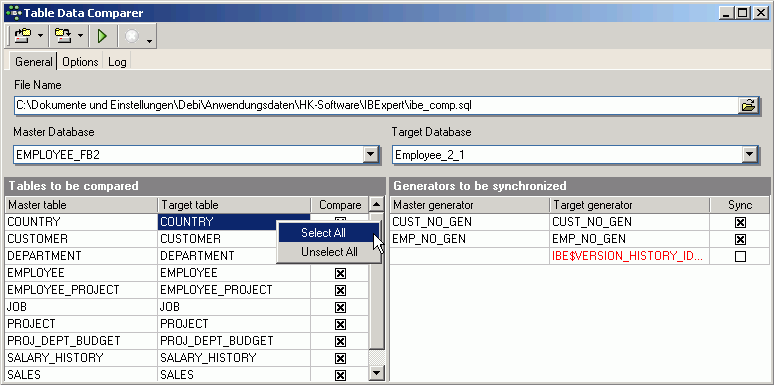Click the load configuration toolbar icon
Image resolution: width=774 pixels, height=385 pixels.
[x=23, y=36]
